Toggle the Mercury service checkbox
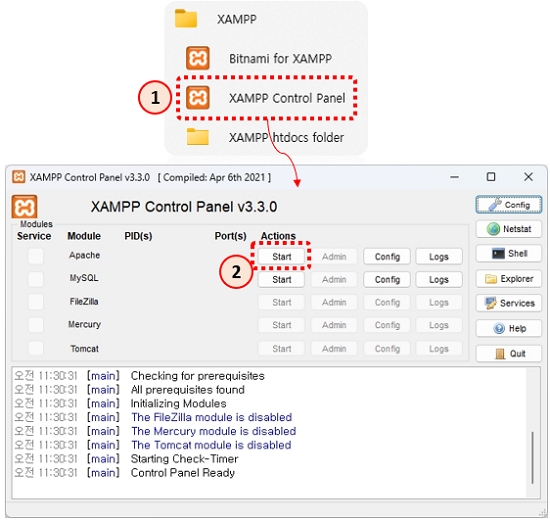Viewport: 550px width, 521px height. pyautogui.click(x=35, y=325)
